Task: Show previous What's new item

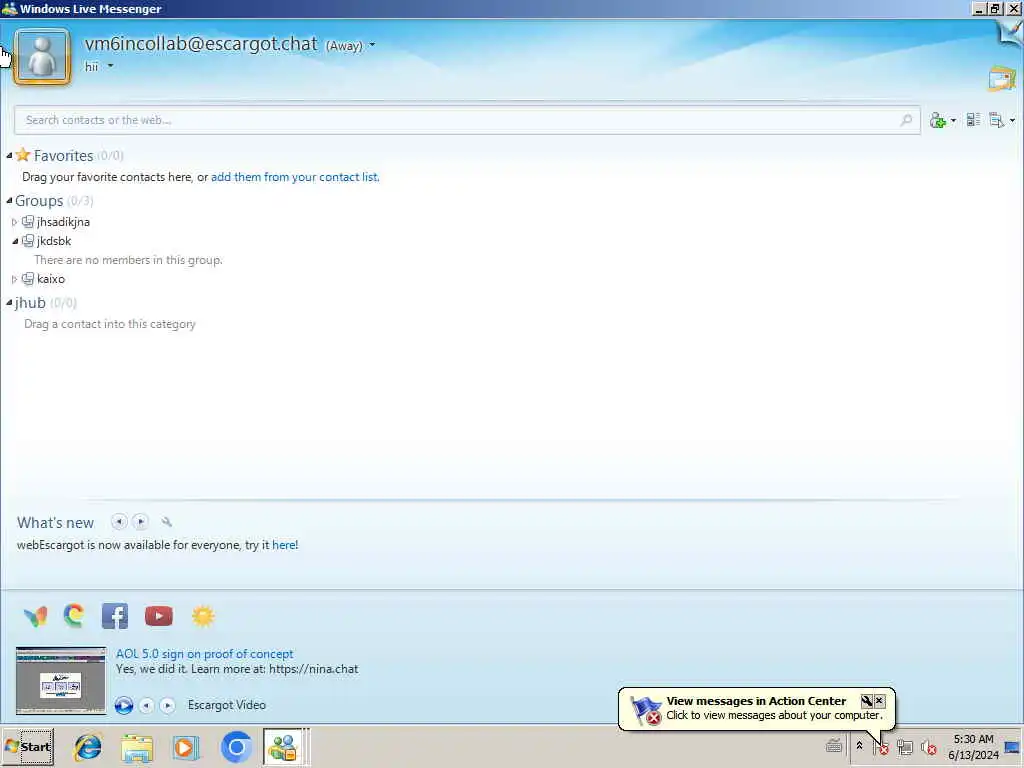Action: [119, 521]
